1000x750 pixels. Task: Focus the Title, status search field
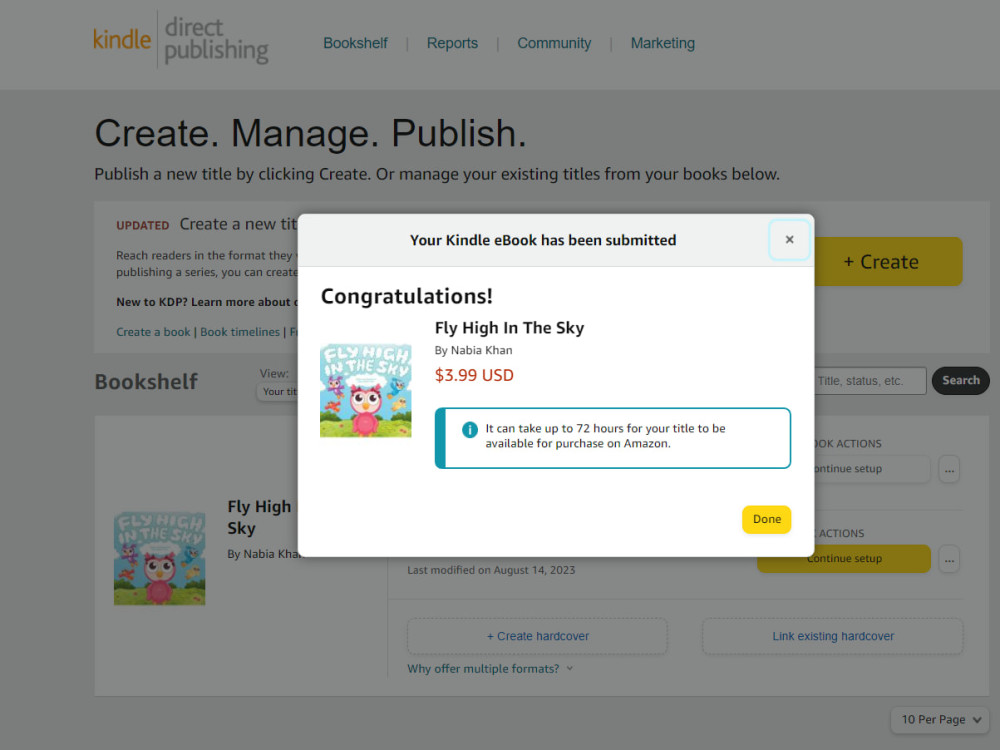870,381
